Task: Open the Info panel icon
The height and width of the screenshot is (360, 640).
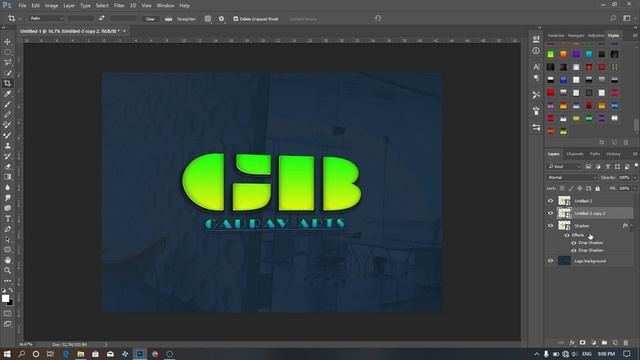Action: [536, 51]
